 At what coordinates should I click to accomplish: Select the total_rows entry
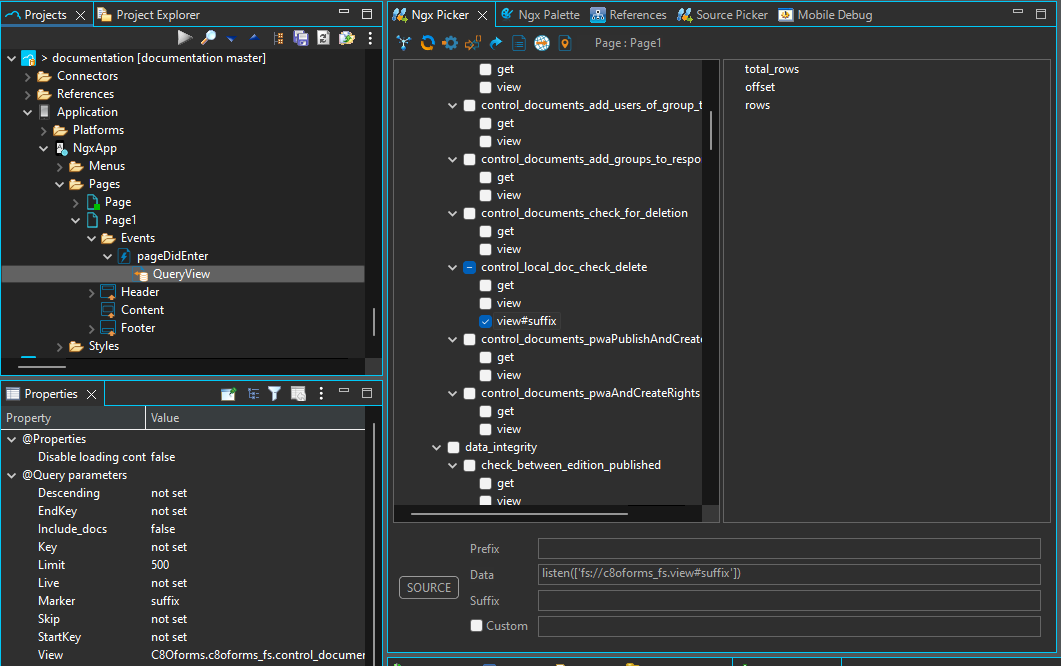771,69
